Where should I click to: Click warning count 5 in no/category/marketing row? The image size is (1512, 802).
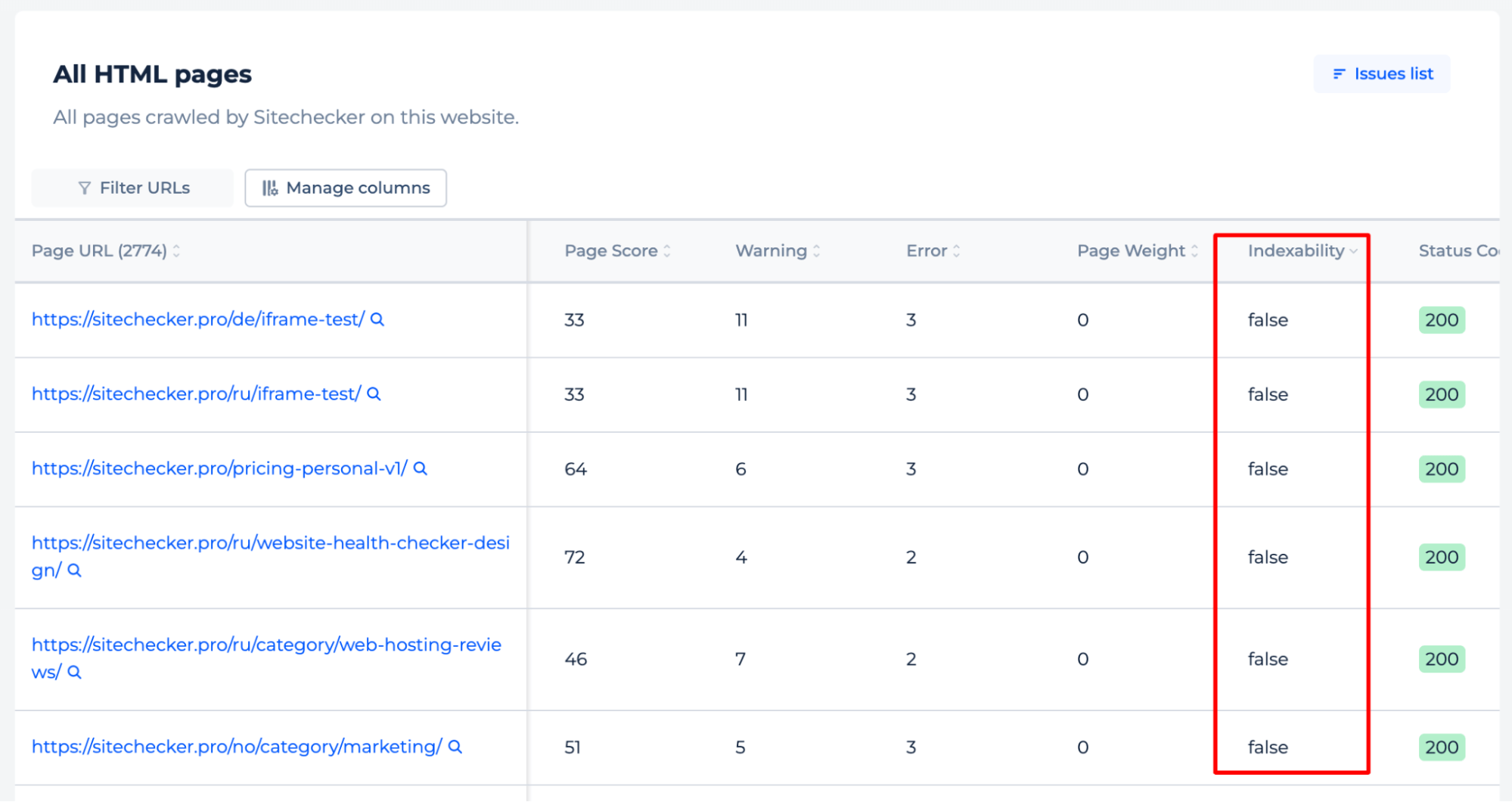(740, 748)
